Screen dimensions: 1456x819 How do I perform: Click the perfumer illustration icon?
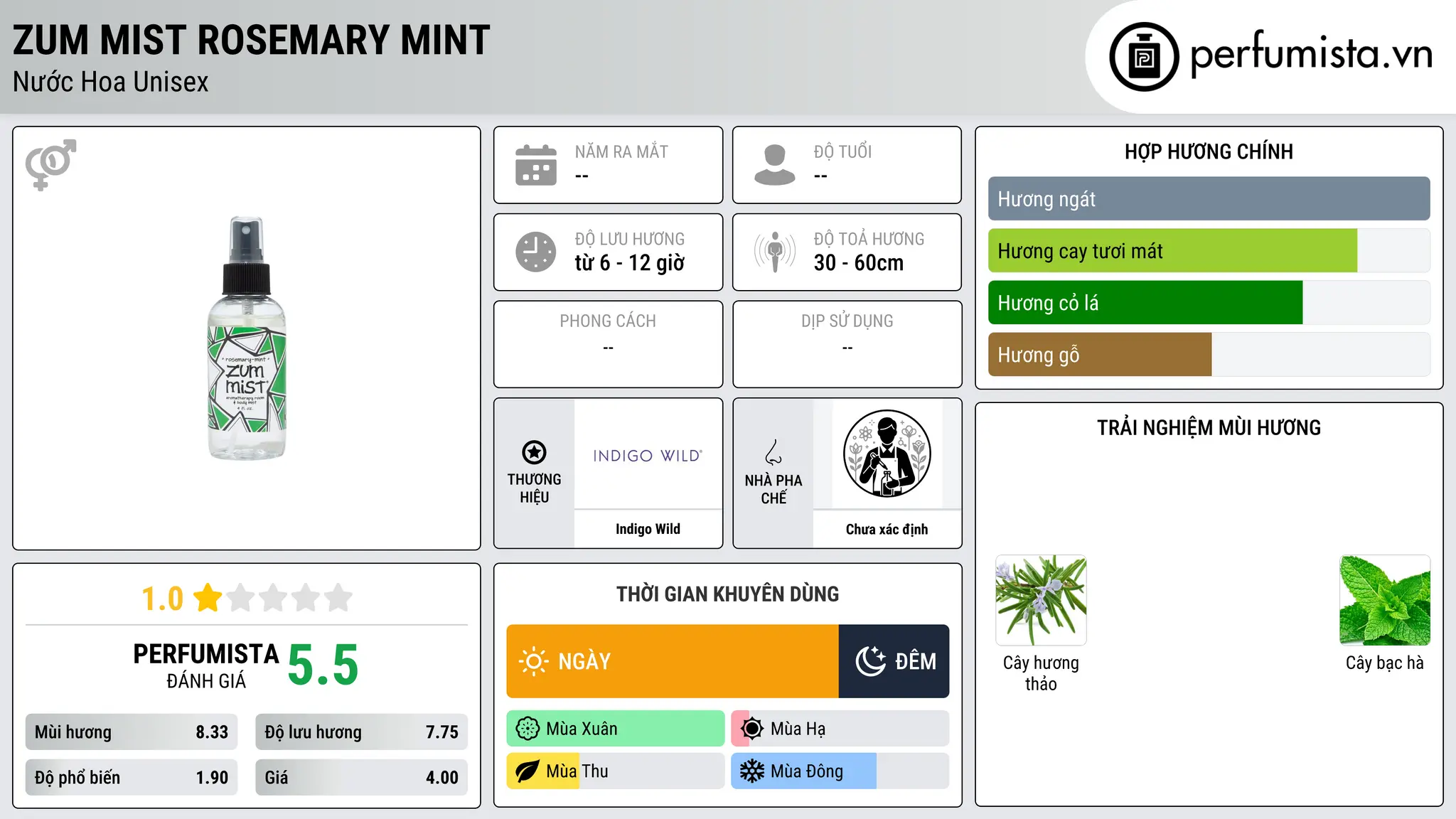coord(887,454)
